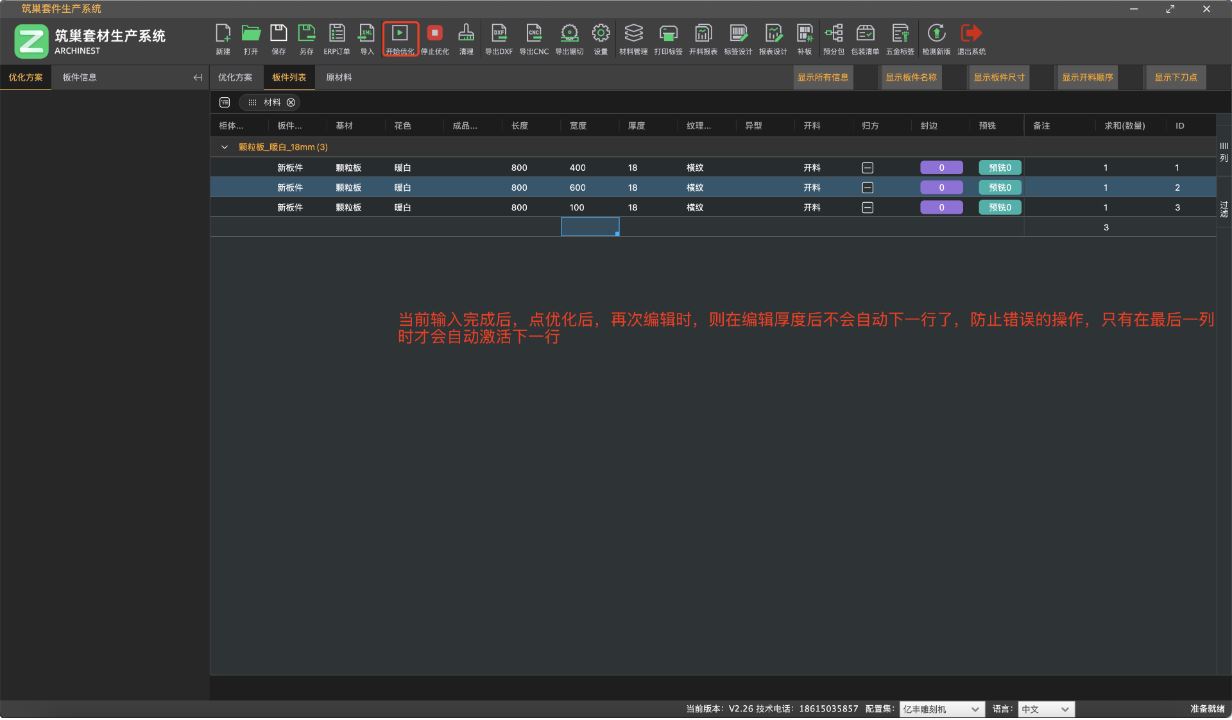Toggle 归方 checkbox in ID 3 row
Viewport: 1232px width, 720px height.
(867, 208)
